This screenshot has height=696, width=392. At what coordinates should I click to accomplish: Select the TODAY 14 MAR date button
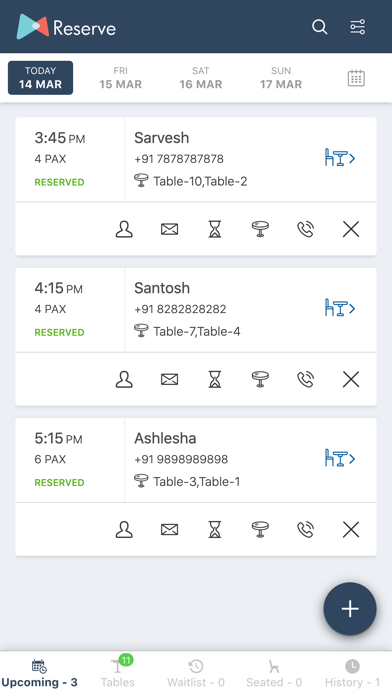point(40,78)
